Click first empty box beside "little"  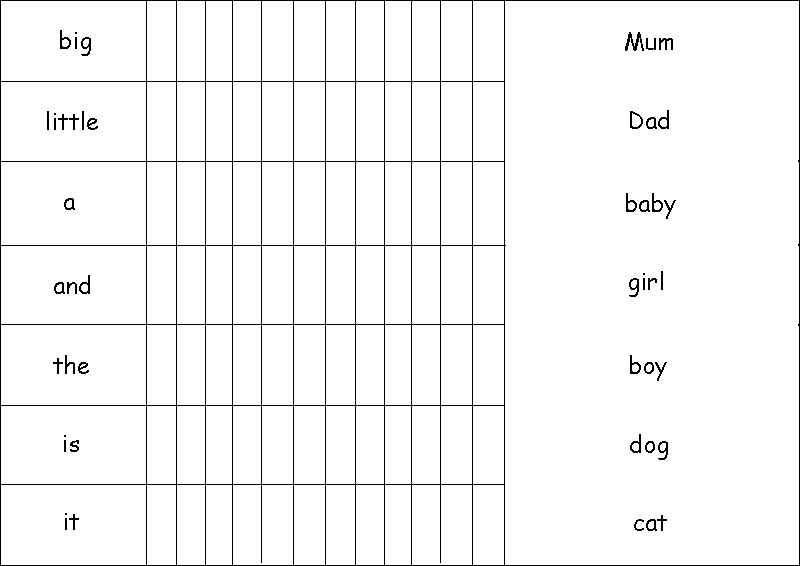(x=162, y=121)
